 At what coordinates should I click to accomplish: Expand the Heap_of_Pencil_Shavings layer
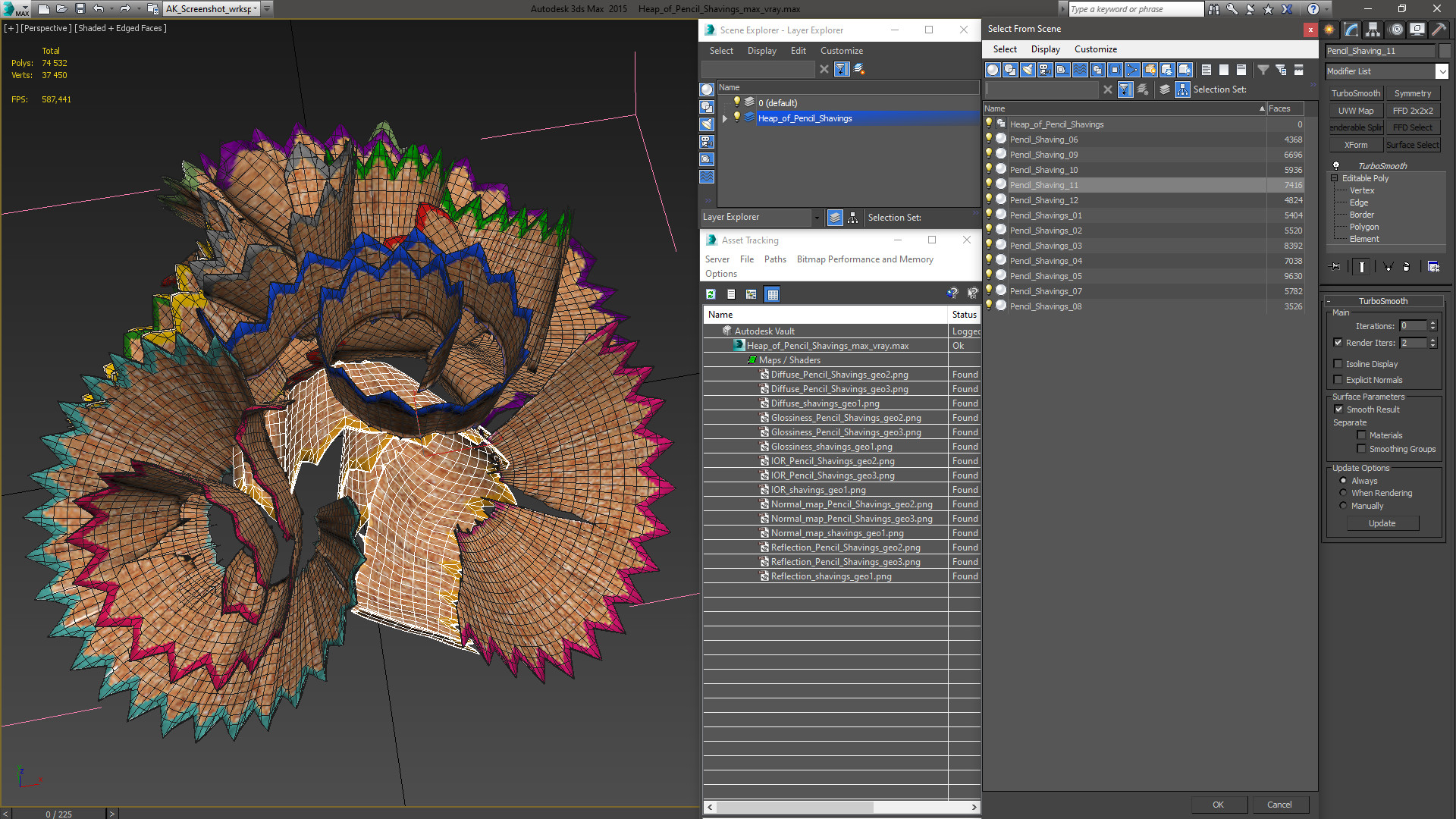725,118
